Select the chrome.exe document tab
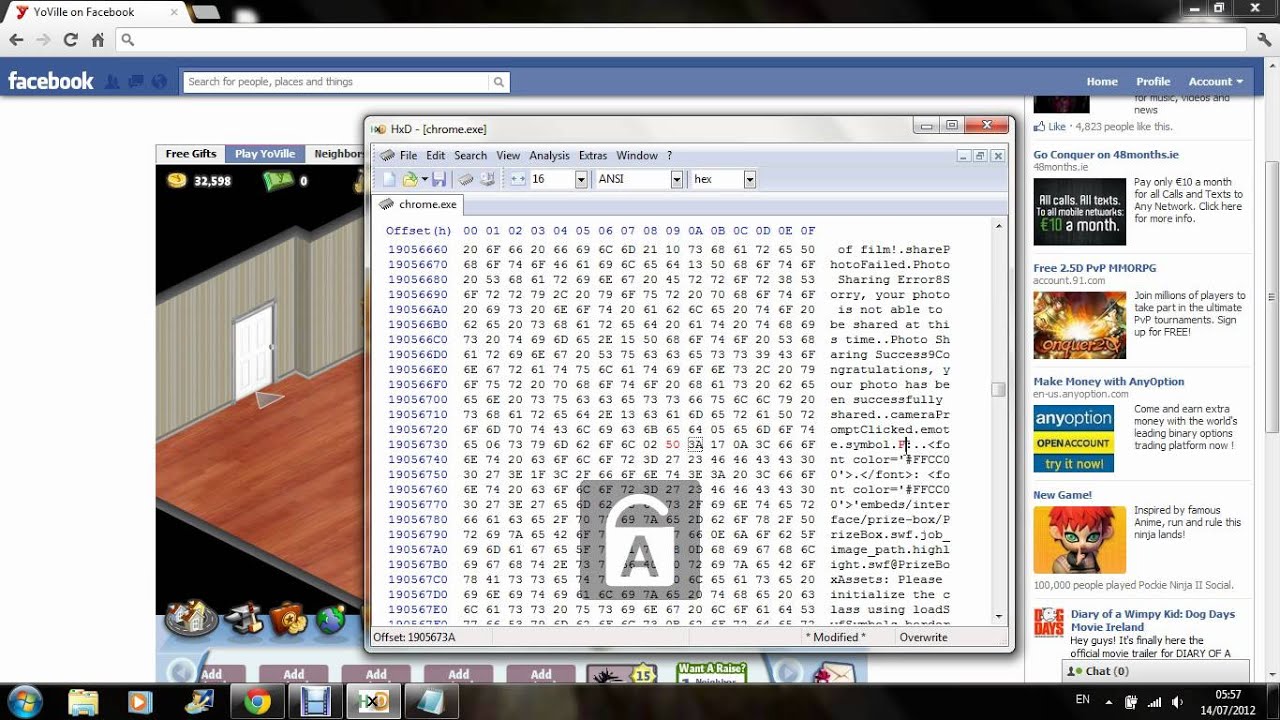Viewport: 1280px width, 720px height. (x=418, y=204)
